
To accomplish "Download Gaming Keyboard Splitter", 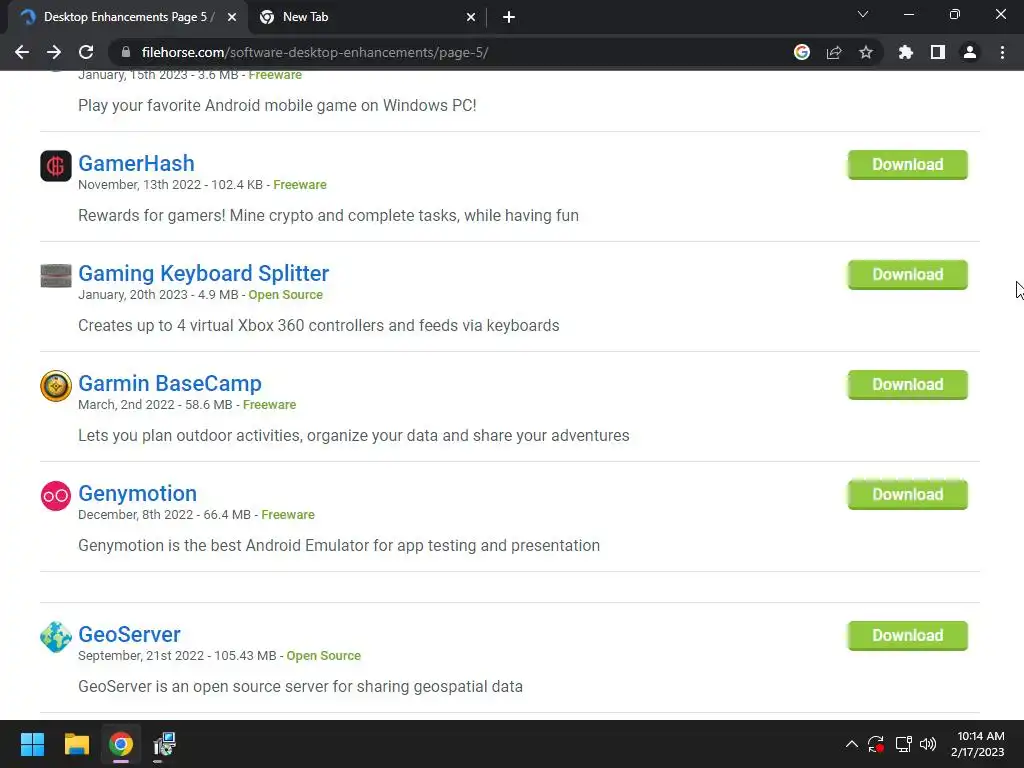I will point(907,274).
